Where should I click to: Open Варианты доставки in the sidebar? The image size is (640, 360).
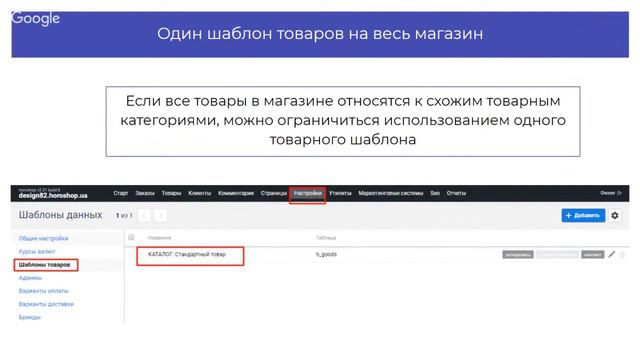point(46,304)
